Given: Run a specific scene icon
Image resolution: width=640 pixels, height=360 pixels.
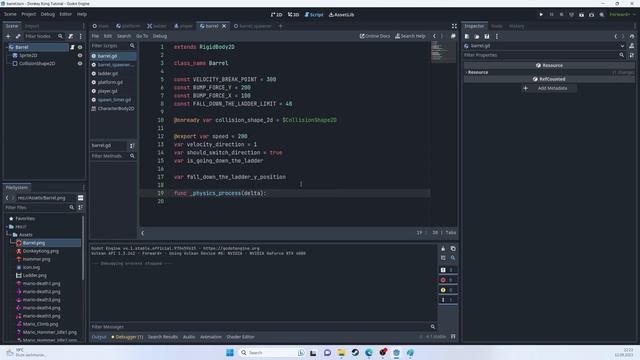Looking at the screenshot, I should coord(591,15).
